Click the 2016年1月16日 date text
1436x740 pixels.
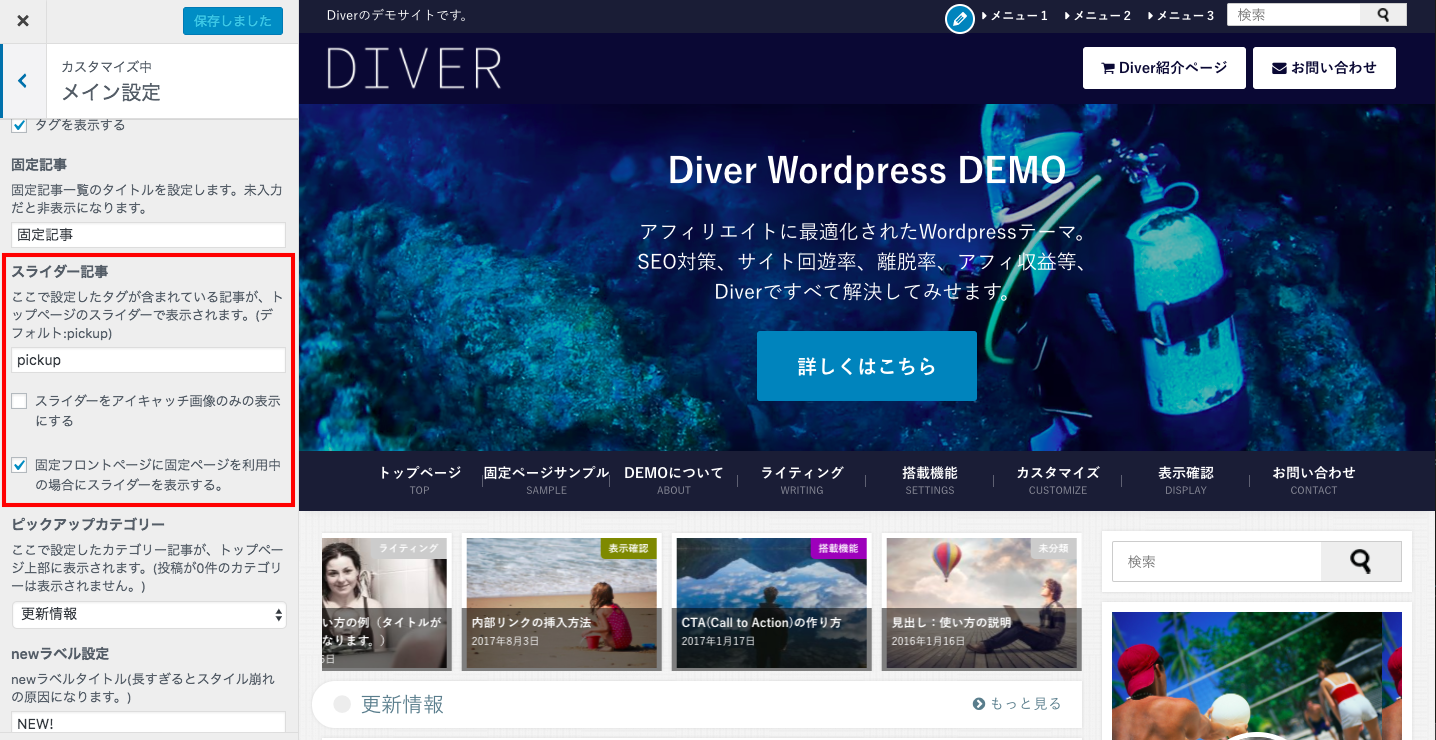click(928, 641)
